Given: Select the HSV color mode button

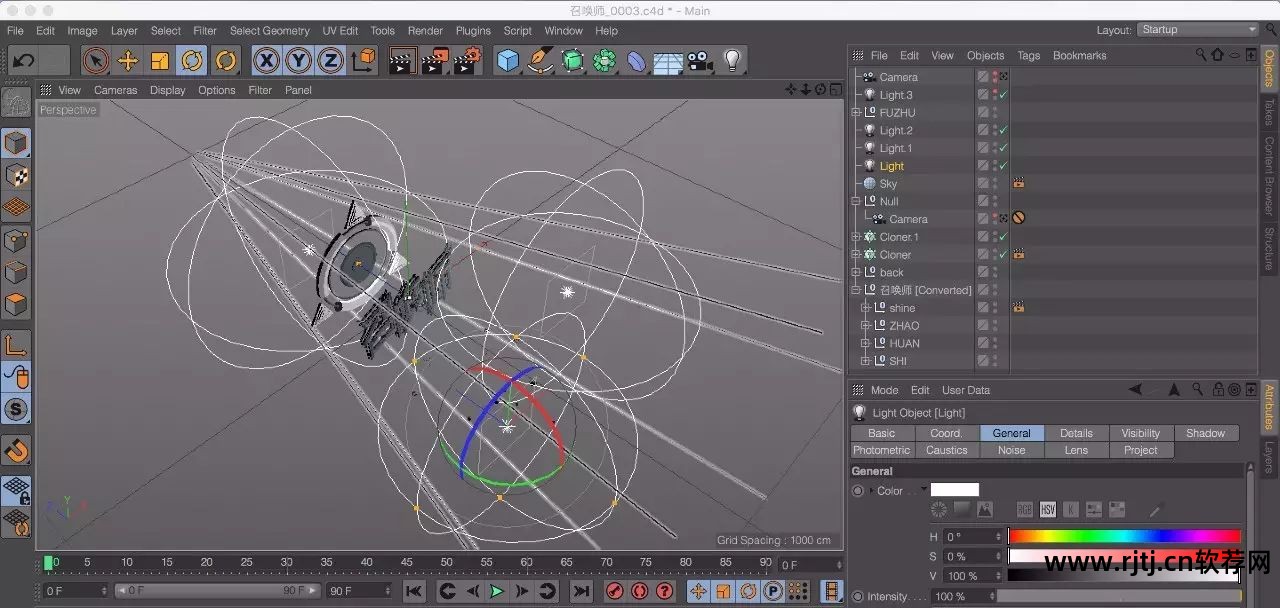Looking at the screenshot, I should pos(1047,510).
